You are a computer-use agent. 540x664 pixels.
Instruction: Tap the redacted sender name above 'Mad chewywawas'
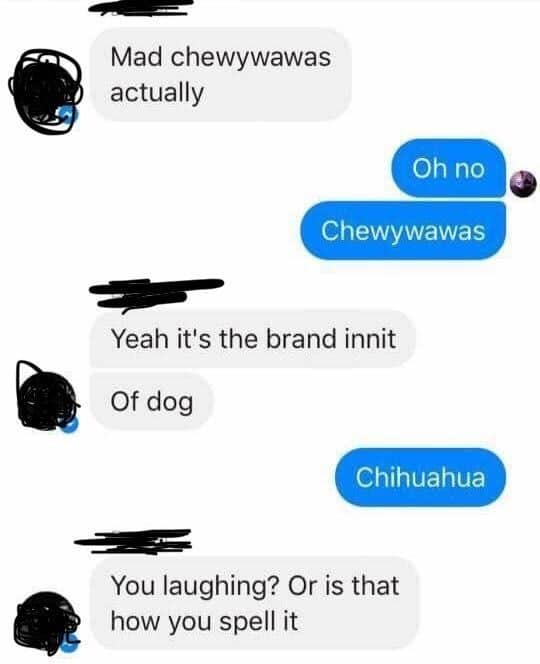143,8
